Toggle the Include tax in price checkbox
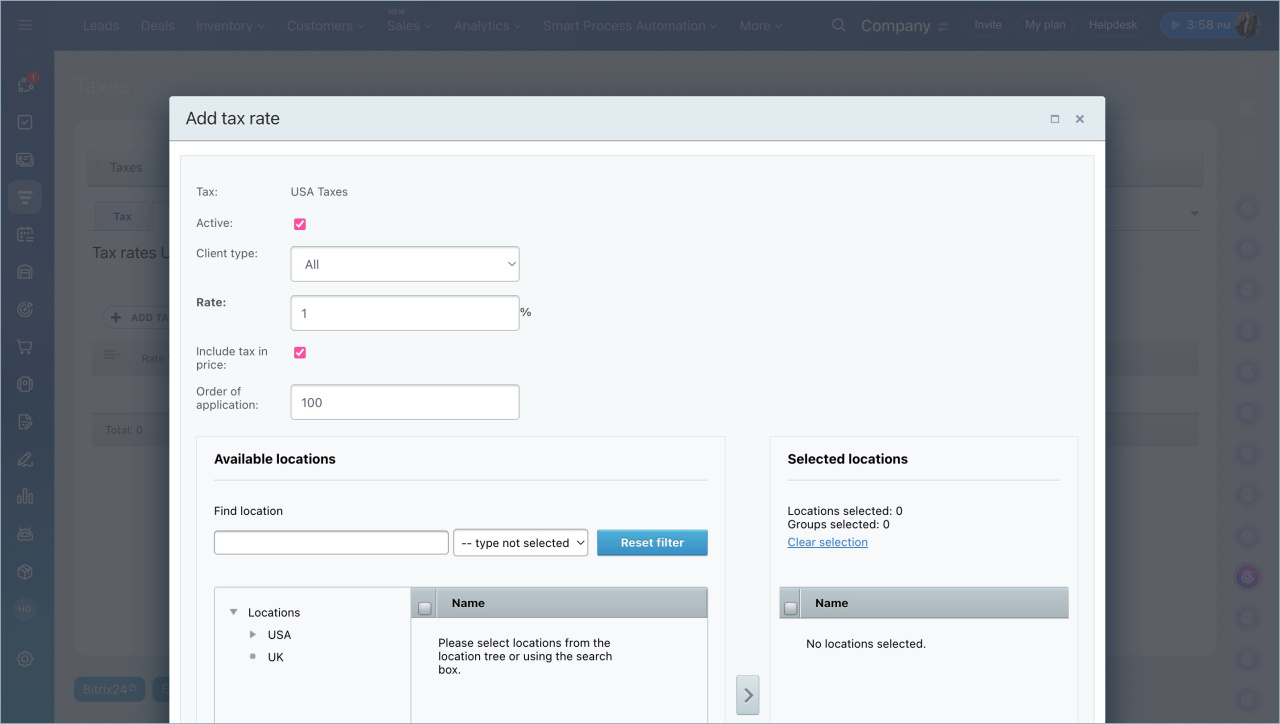1280x724 pixels. (x=300, y=352)
